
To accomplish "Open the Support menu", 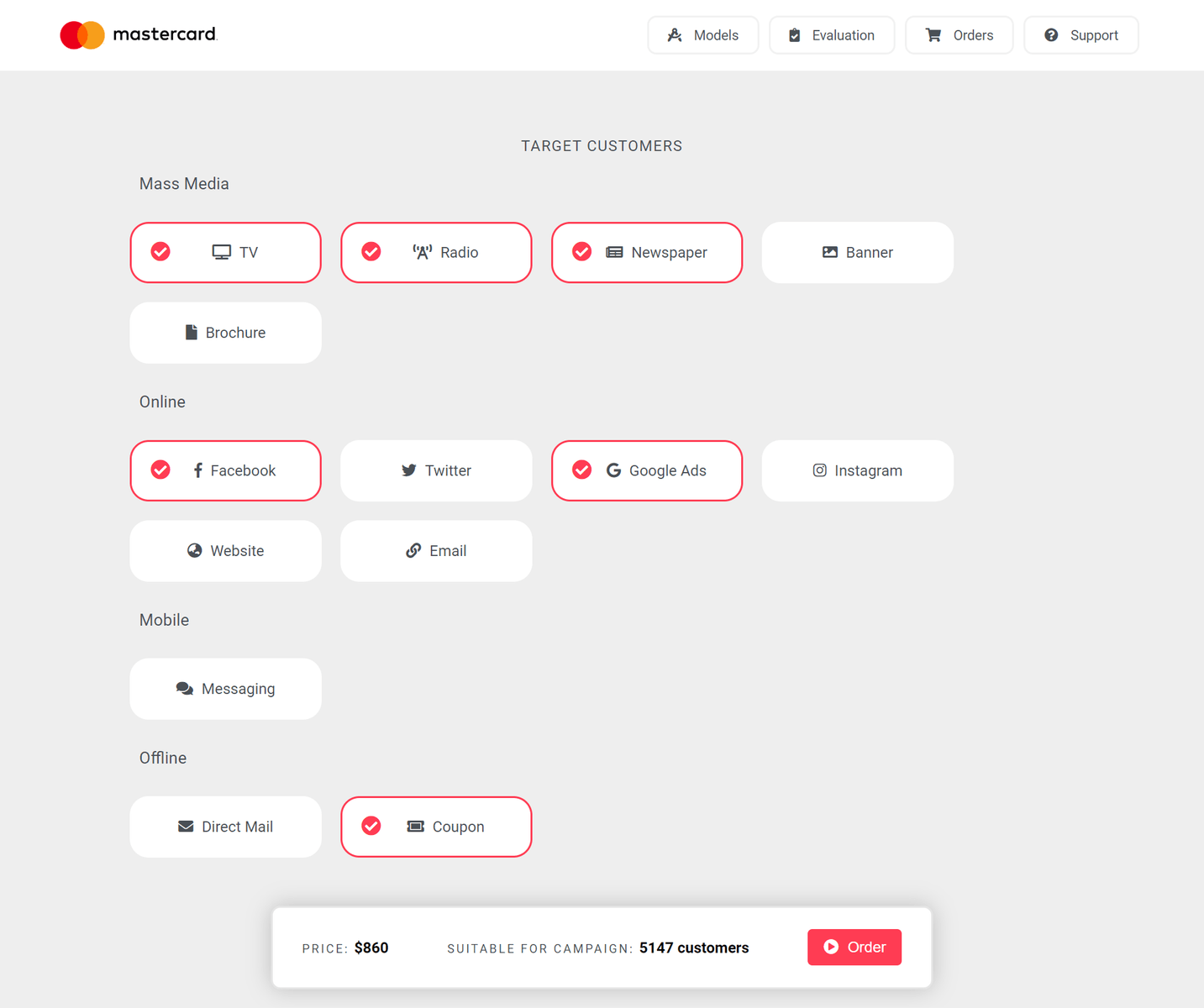I will coord(1081,35).
